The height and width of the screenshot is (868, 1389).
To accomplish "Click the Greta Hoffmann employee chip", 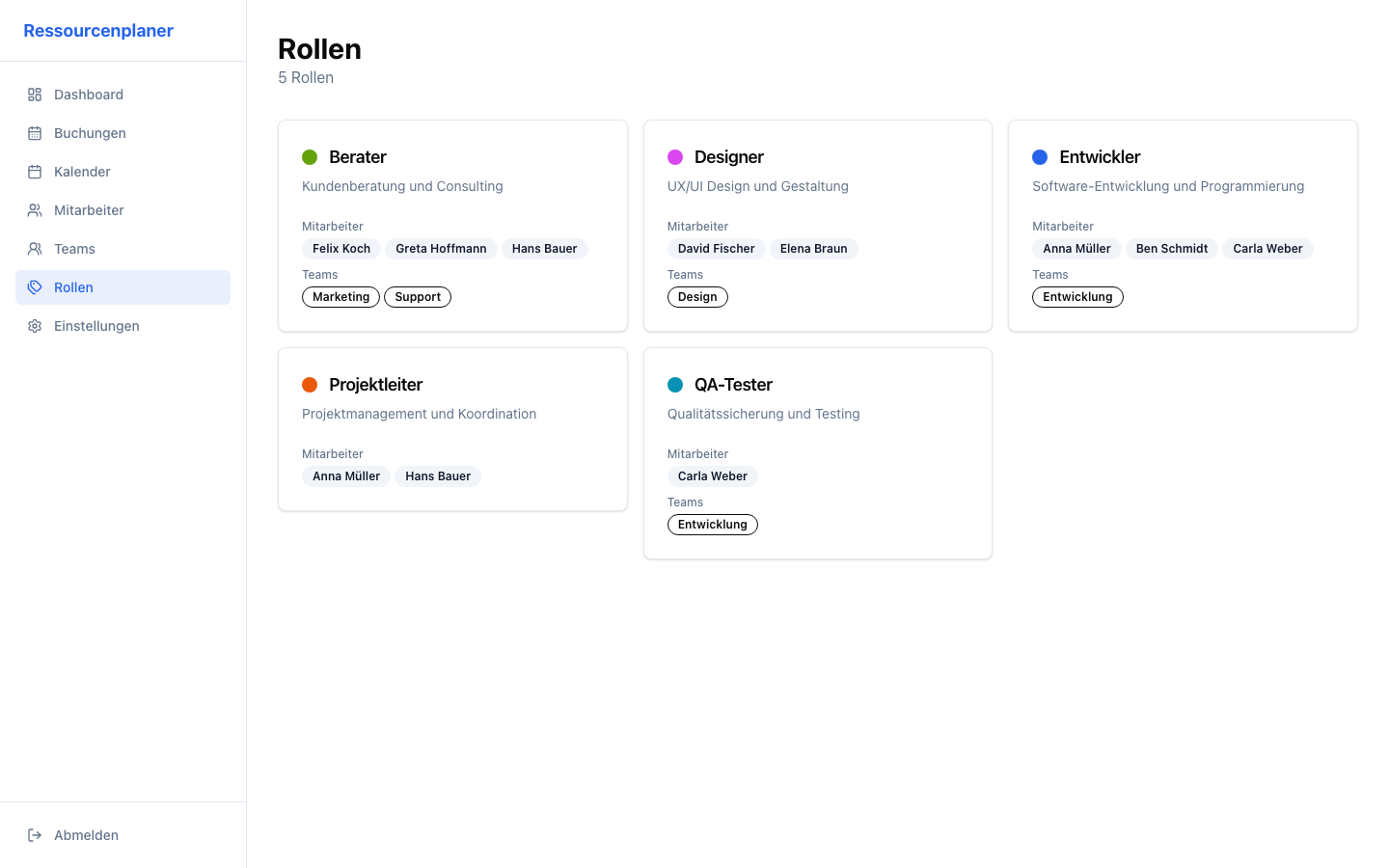I will pos(441,249).
